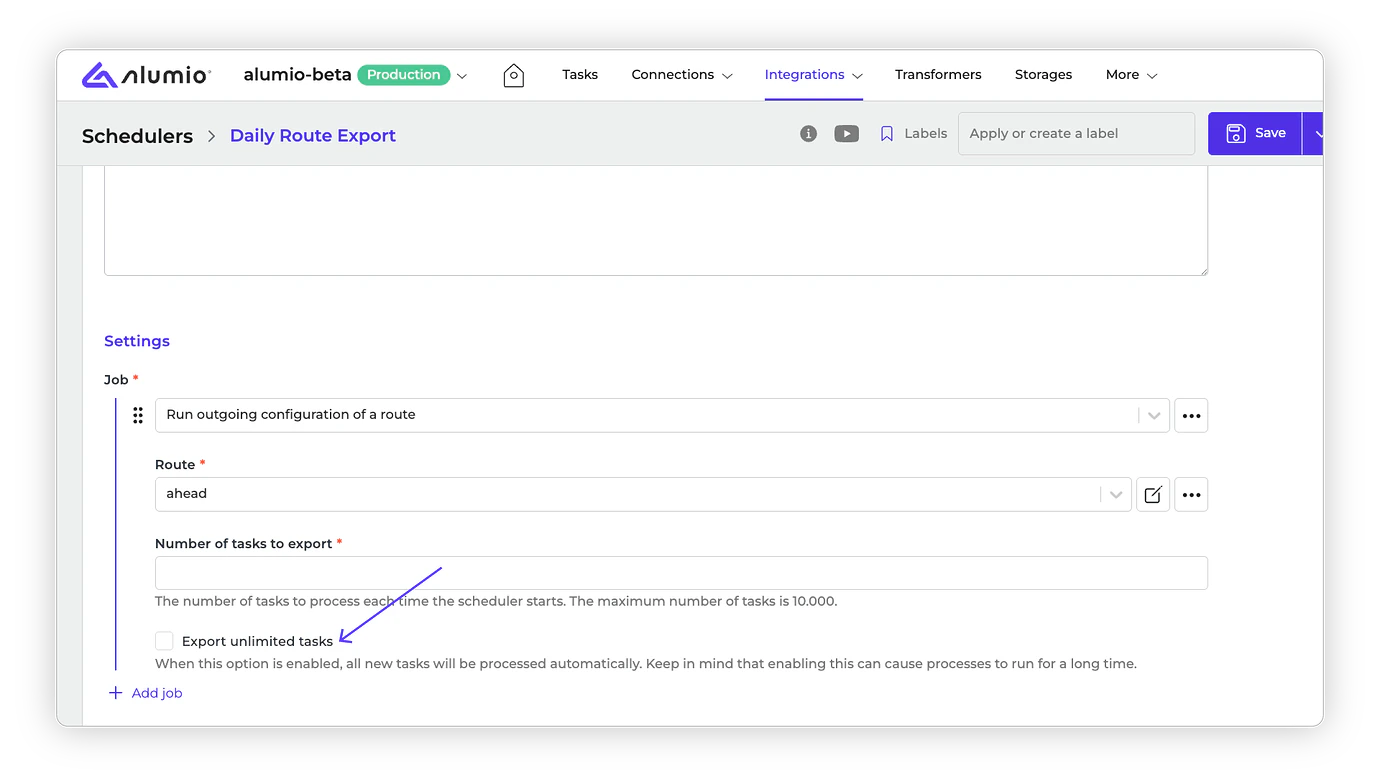Expand the Job type dropdown
Viewport: 1380px width, 776px height.
pos(1154,415)
